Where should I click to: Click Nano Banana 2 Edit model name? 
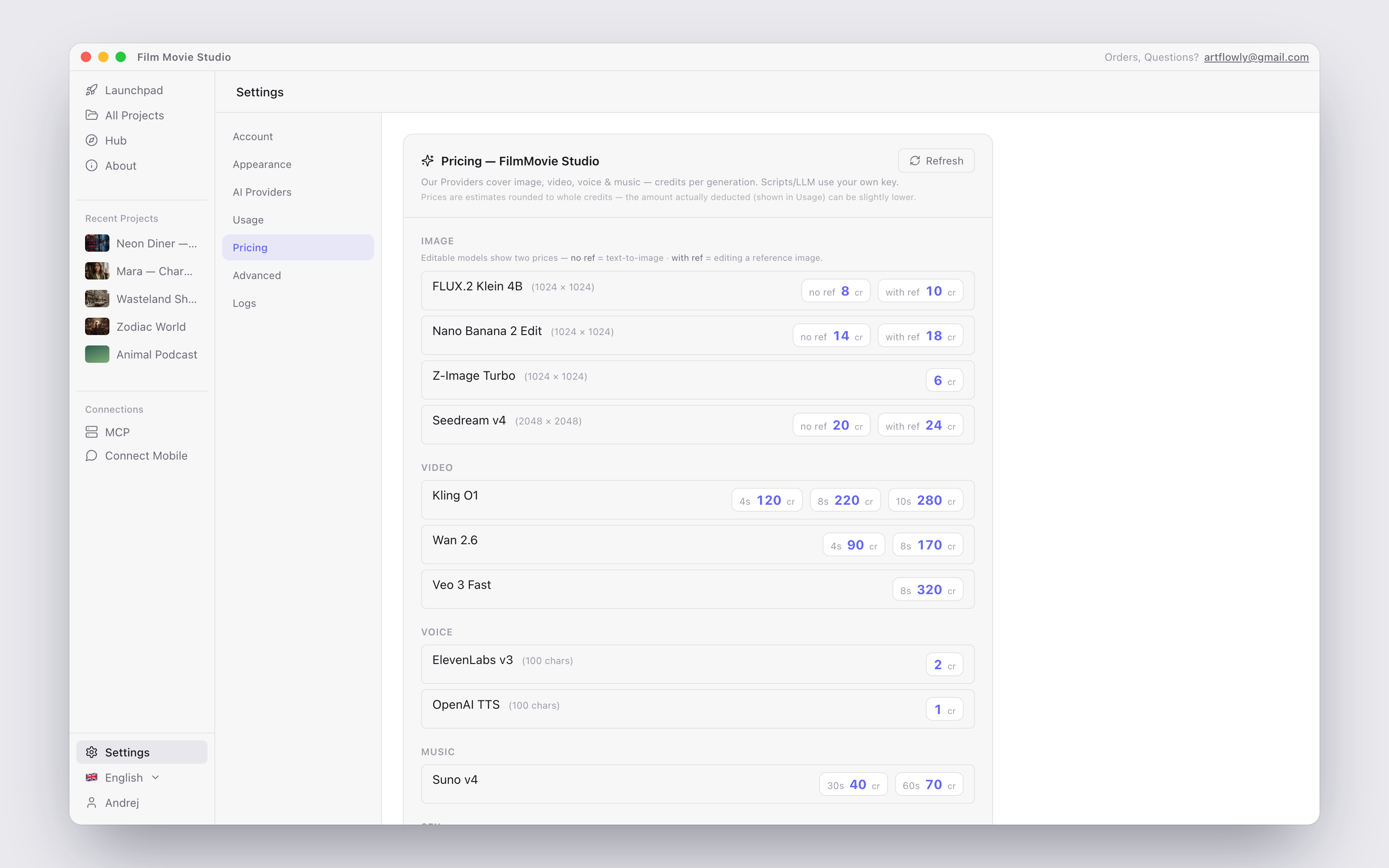pos(487,331)
